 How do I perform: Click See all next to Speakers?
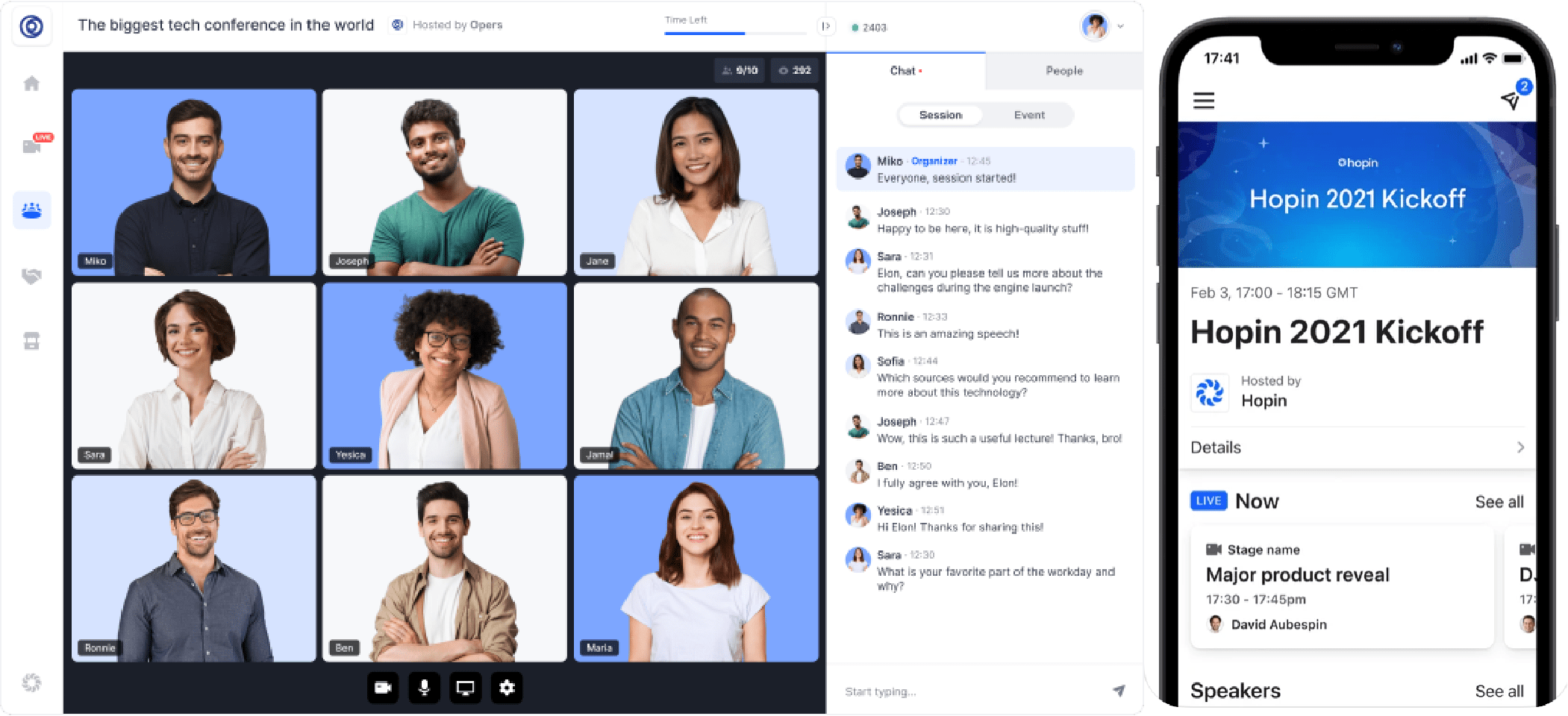tap(1499, 691)
